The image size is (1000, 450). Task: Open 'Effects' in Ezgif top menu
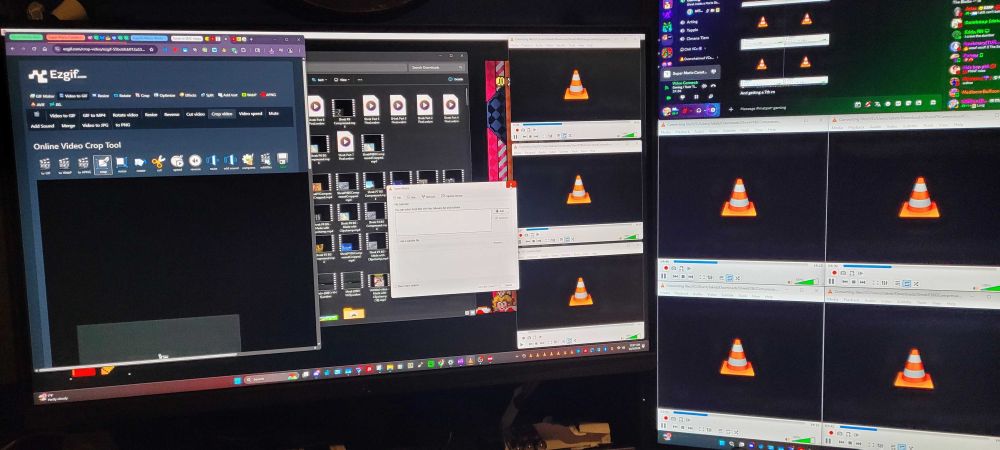[x=188, y=95]
